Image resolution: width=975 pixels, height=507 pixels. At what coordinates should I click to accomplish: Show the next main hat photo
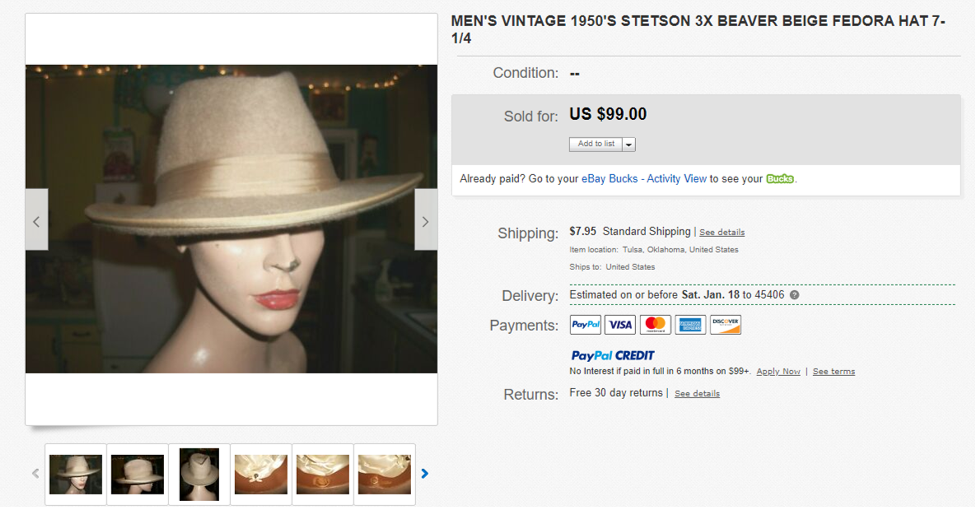point(426,220)
